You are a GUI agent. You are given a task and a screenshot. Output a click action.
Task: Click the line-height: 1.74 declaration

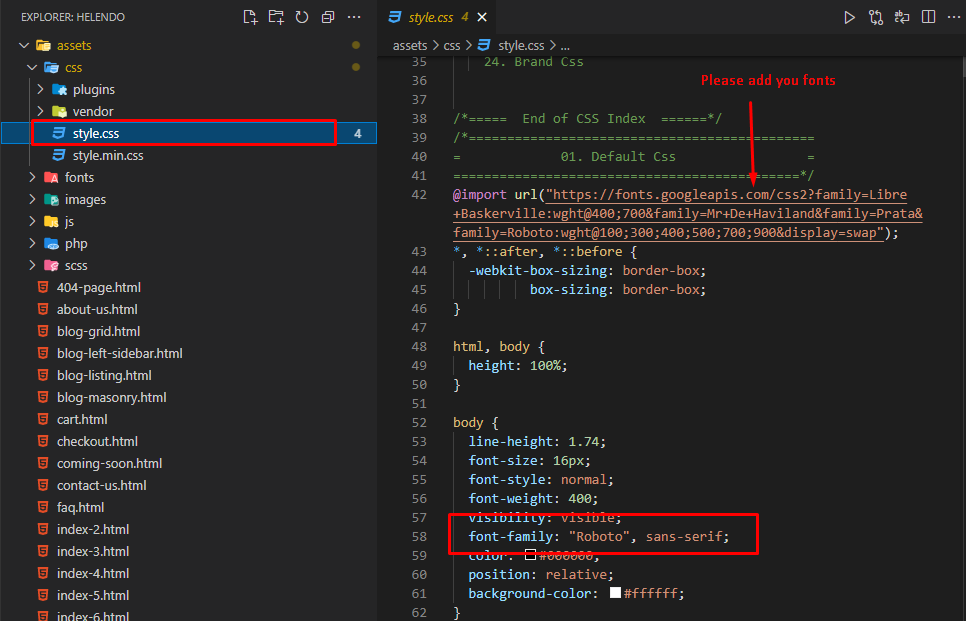[x=537, y=442]
